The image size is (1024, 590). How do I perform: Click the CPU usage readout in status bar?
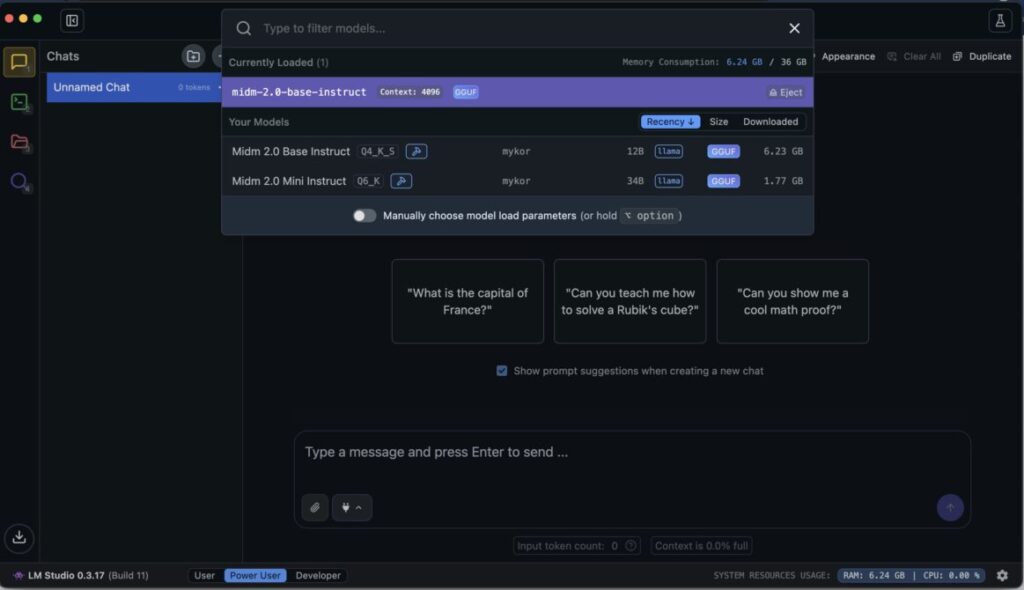951,575
